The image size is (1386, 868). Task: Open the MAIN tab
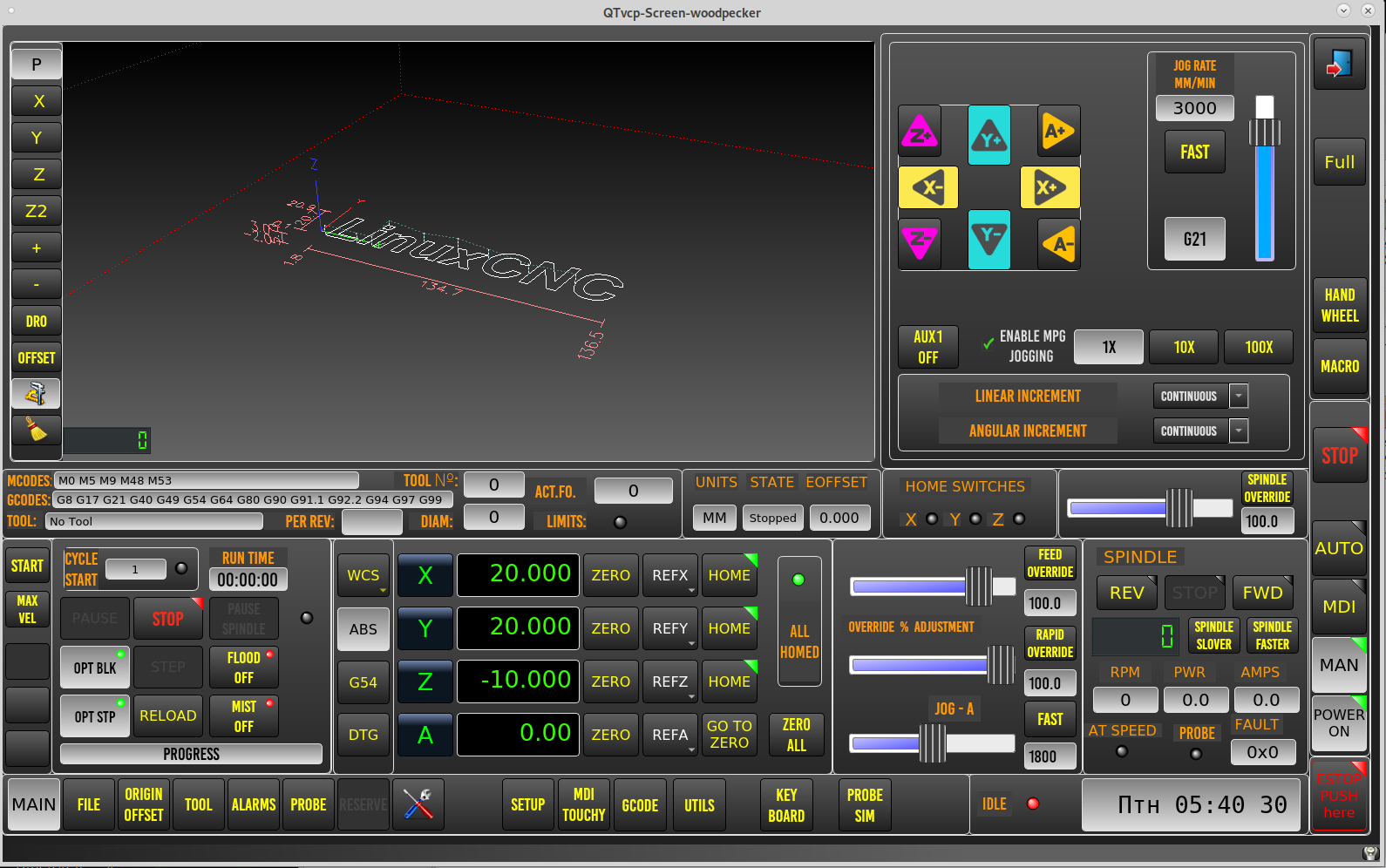point(34,804)
